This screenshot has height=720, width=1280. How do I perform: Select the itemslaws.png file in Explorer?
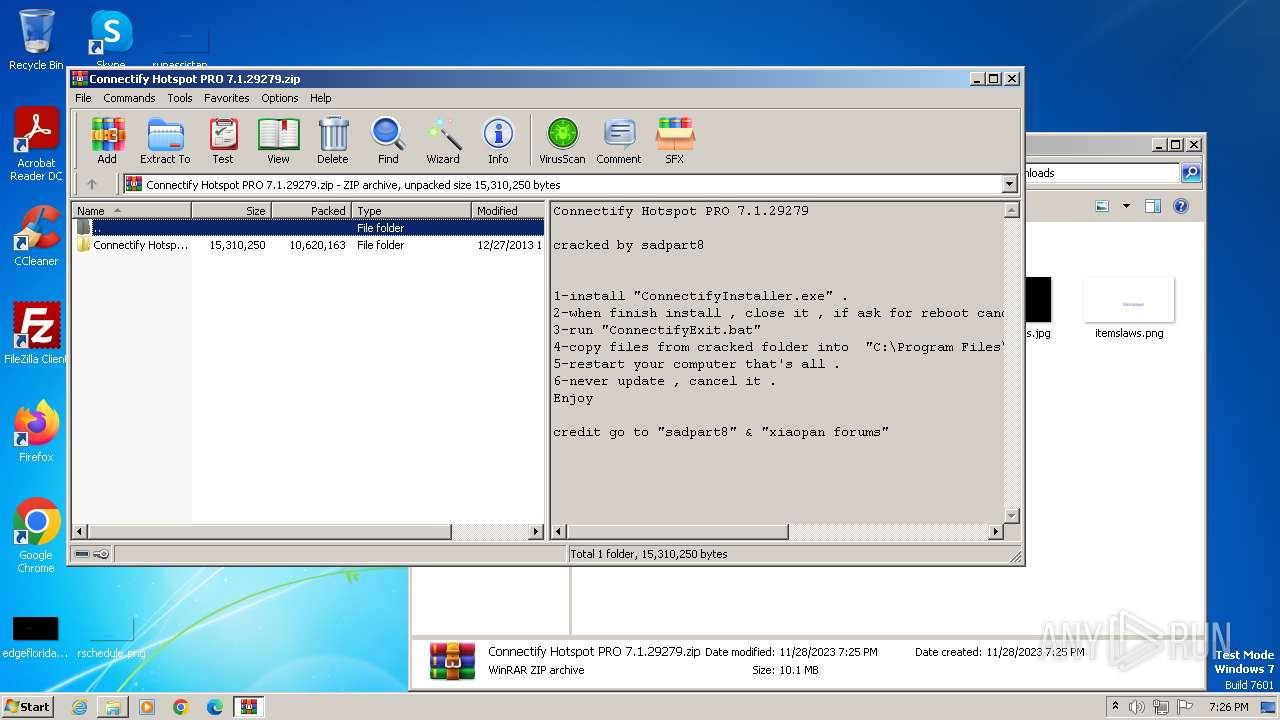[x=1129, y=308]
